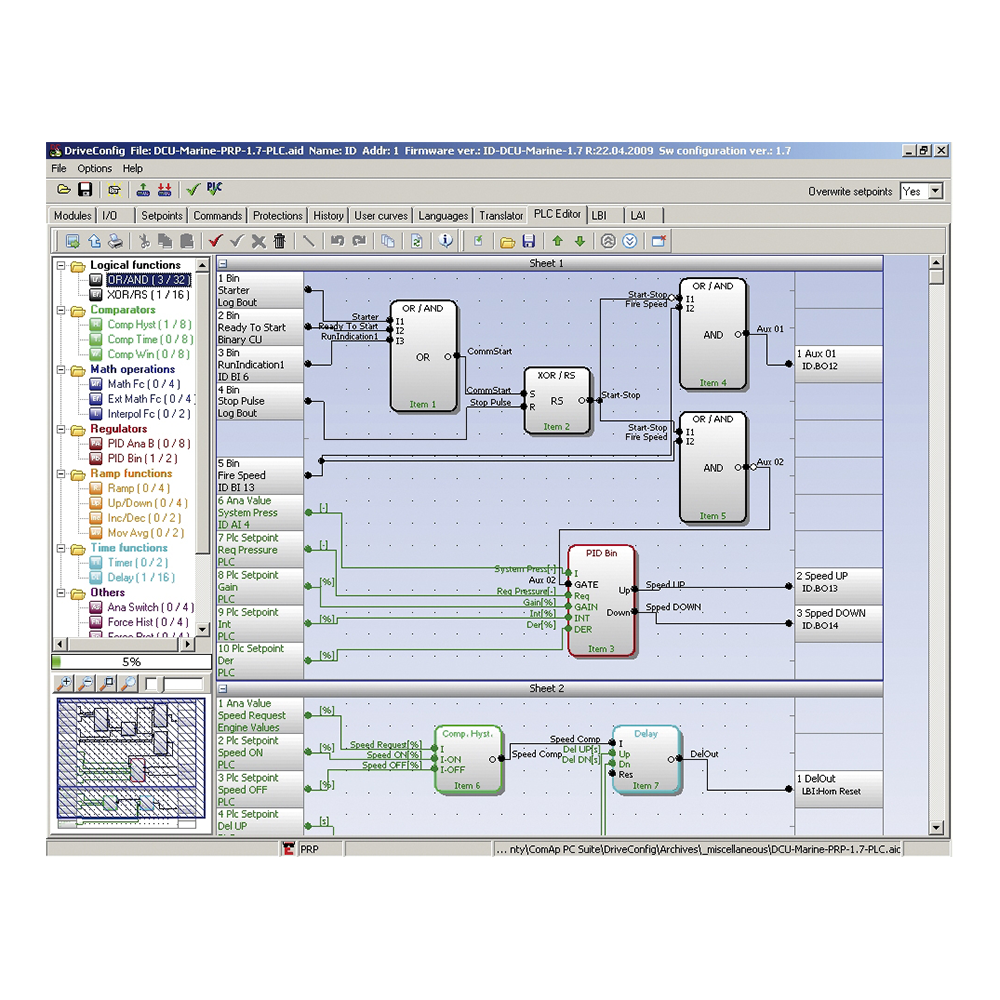Collapse the Logical functions folder

pyautogui.click(x=62, y=264)
